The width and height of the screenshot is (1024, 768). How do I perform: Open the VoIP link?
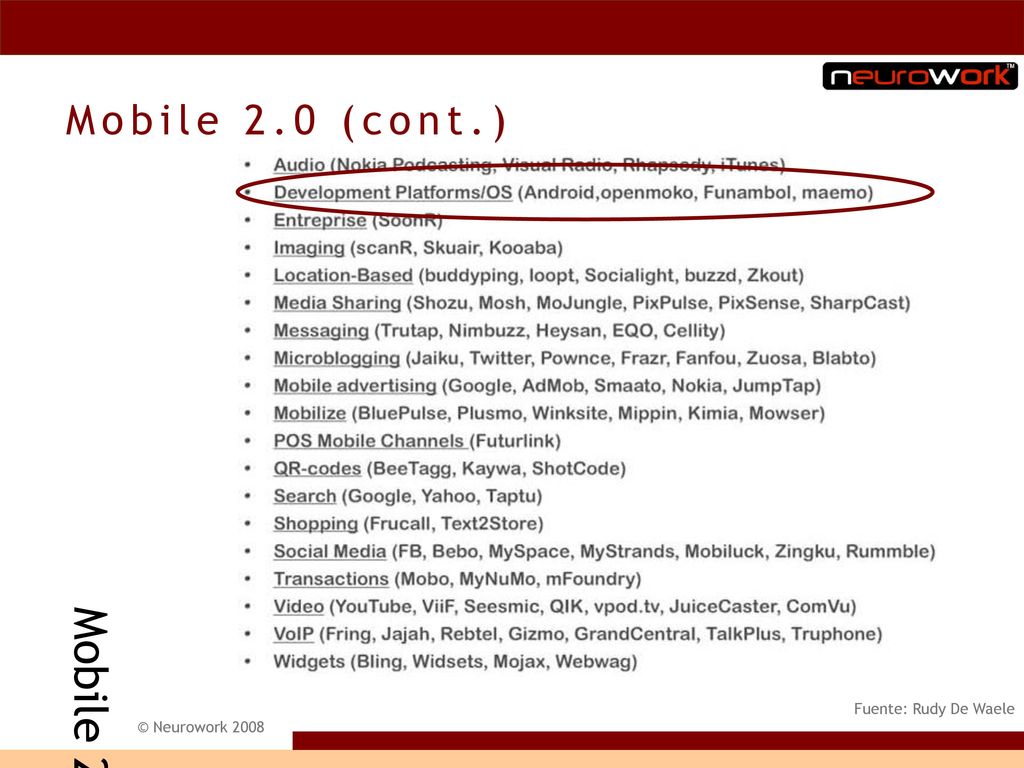(x=294, y=633)
